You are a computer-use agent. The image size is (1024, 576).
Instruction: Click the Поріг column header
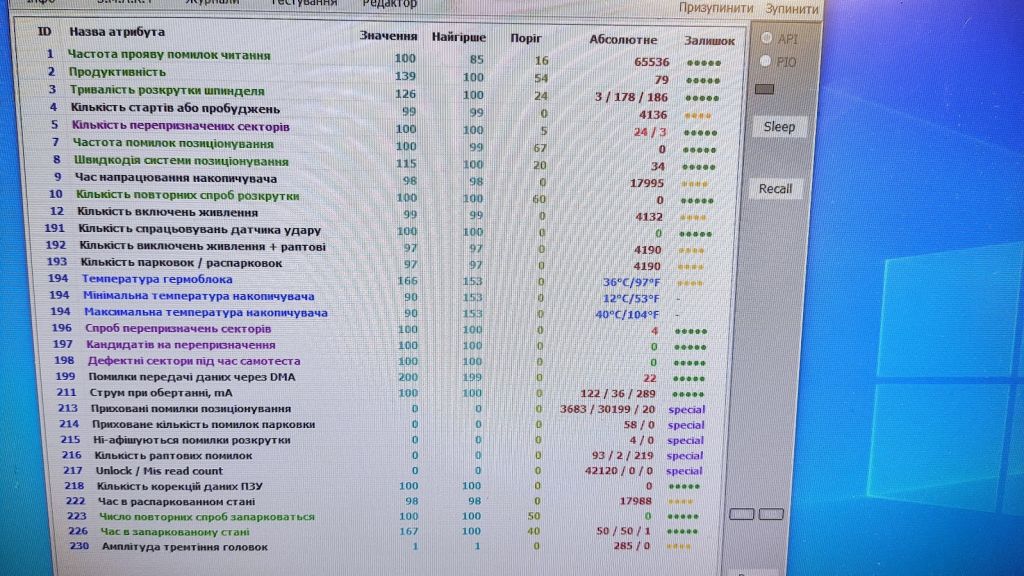[526, 39]
